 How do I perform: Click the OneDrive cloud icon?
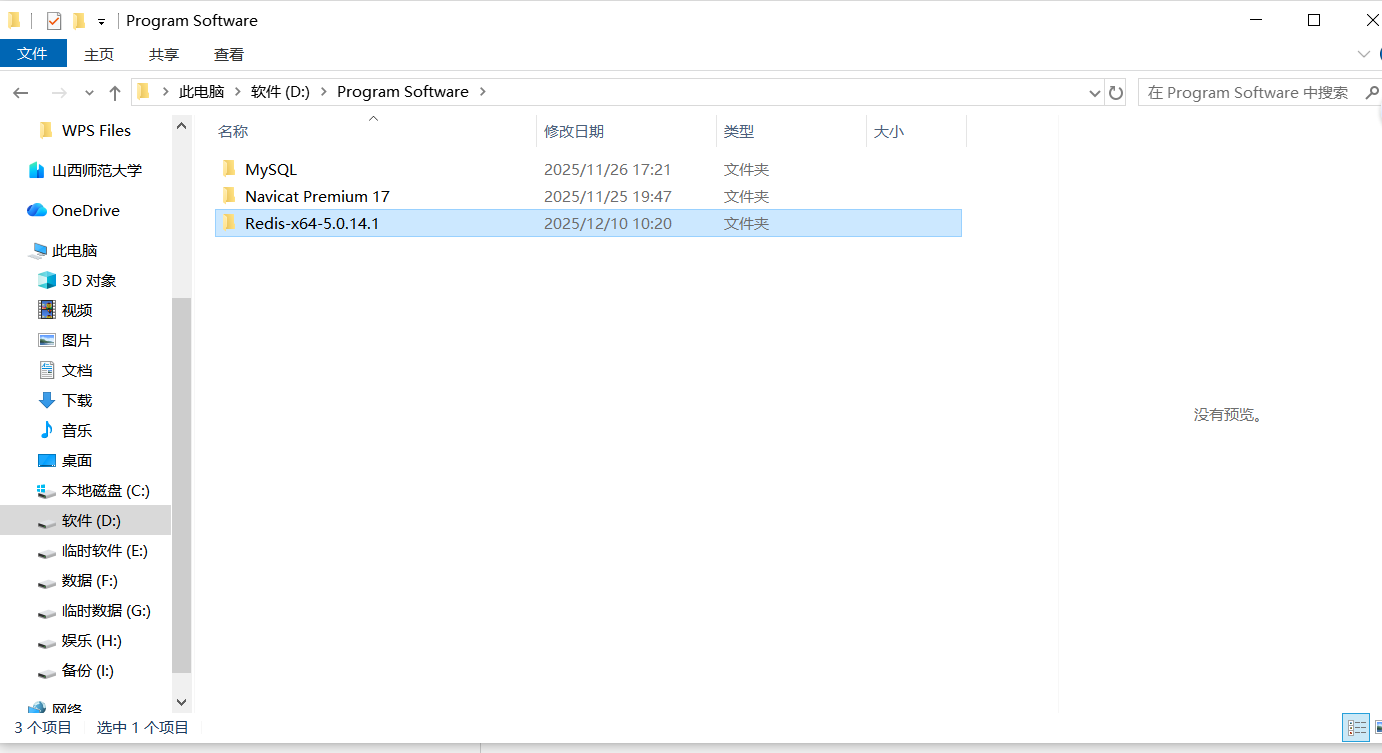(37, 210)
